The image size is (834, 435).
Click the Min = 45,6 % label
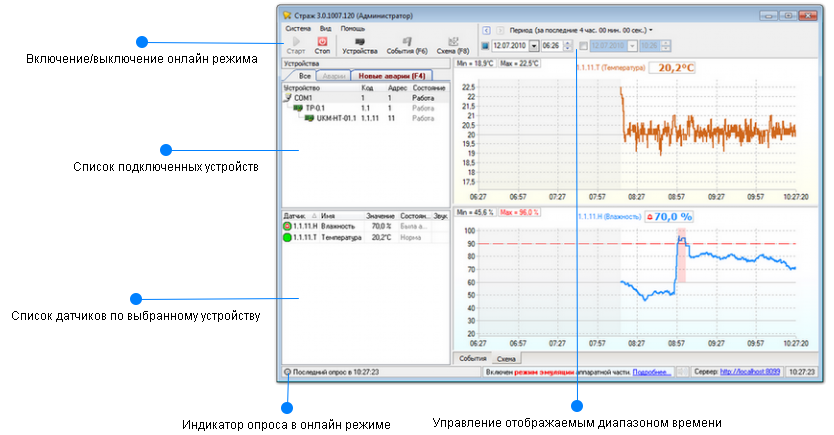point(475,212)
